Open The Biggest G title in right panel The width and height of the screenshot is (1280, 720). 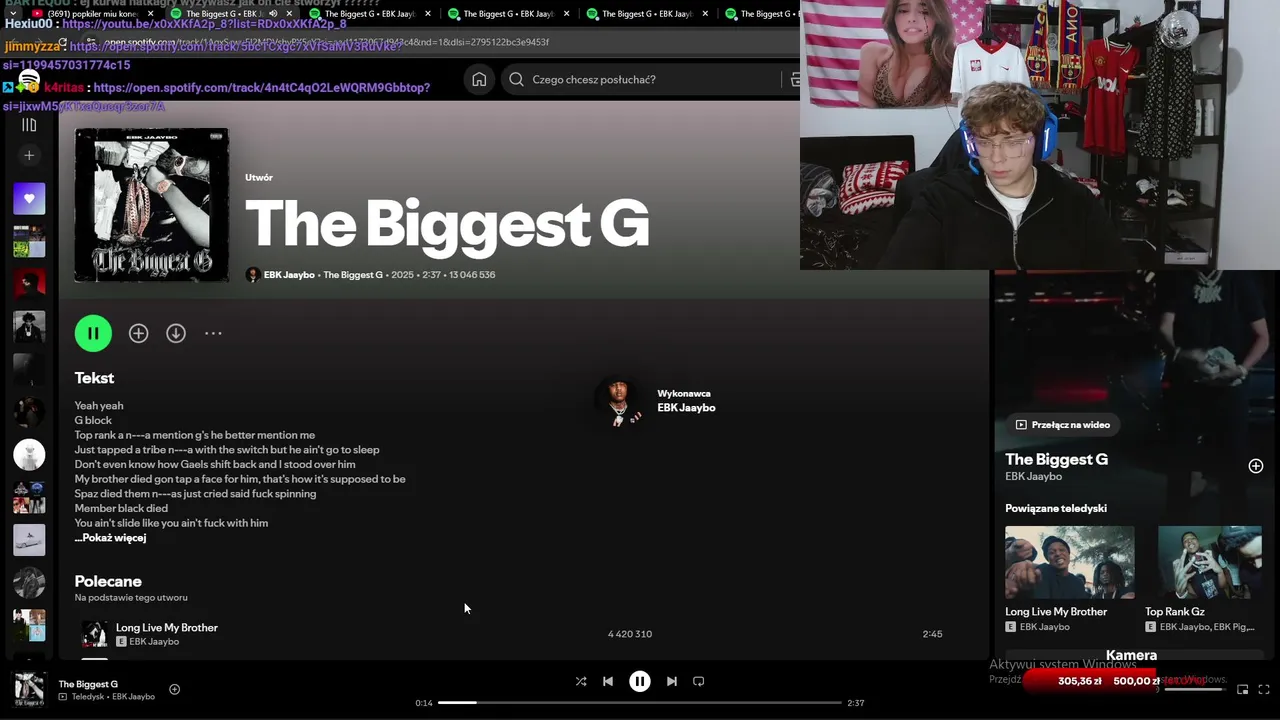click(x=1056, y=460)
